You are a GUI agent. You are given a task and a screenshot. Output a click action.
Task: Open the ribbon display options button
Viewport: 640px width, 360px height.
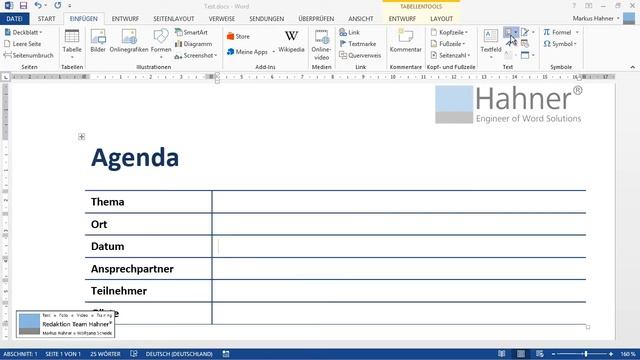tap(589, 6)
